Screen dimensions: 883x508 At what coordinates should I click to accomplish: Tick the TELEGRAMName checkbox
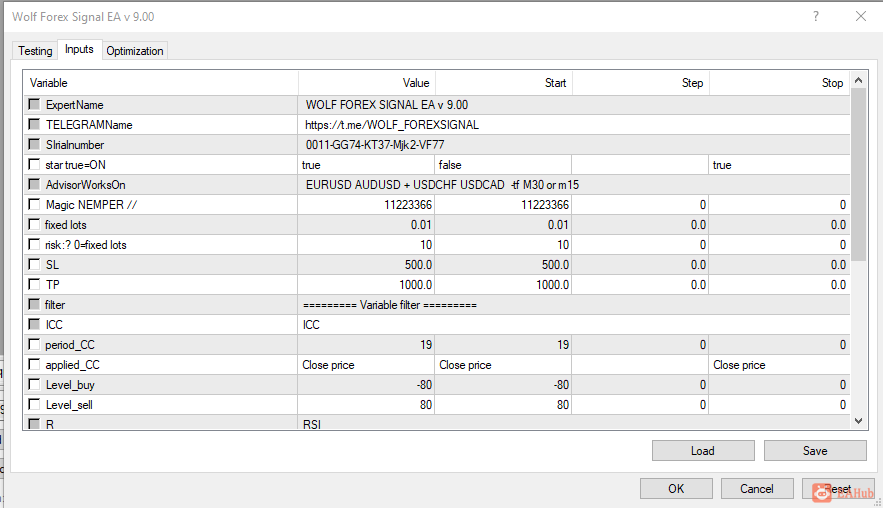click(x=34, y=124)
